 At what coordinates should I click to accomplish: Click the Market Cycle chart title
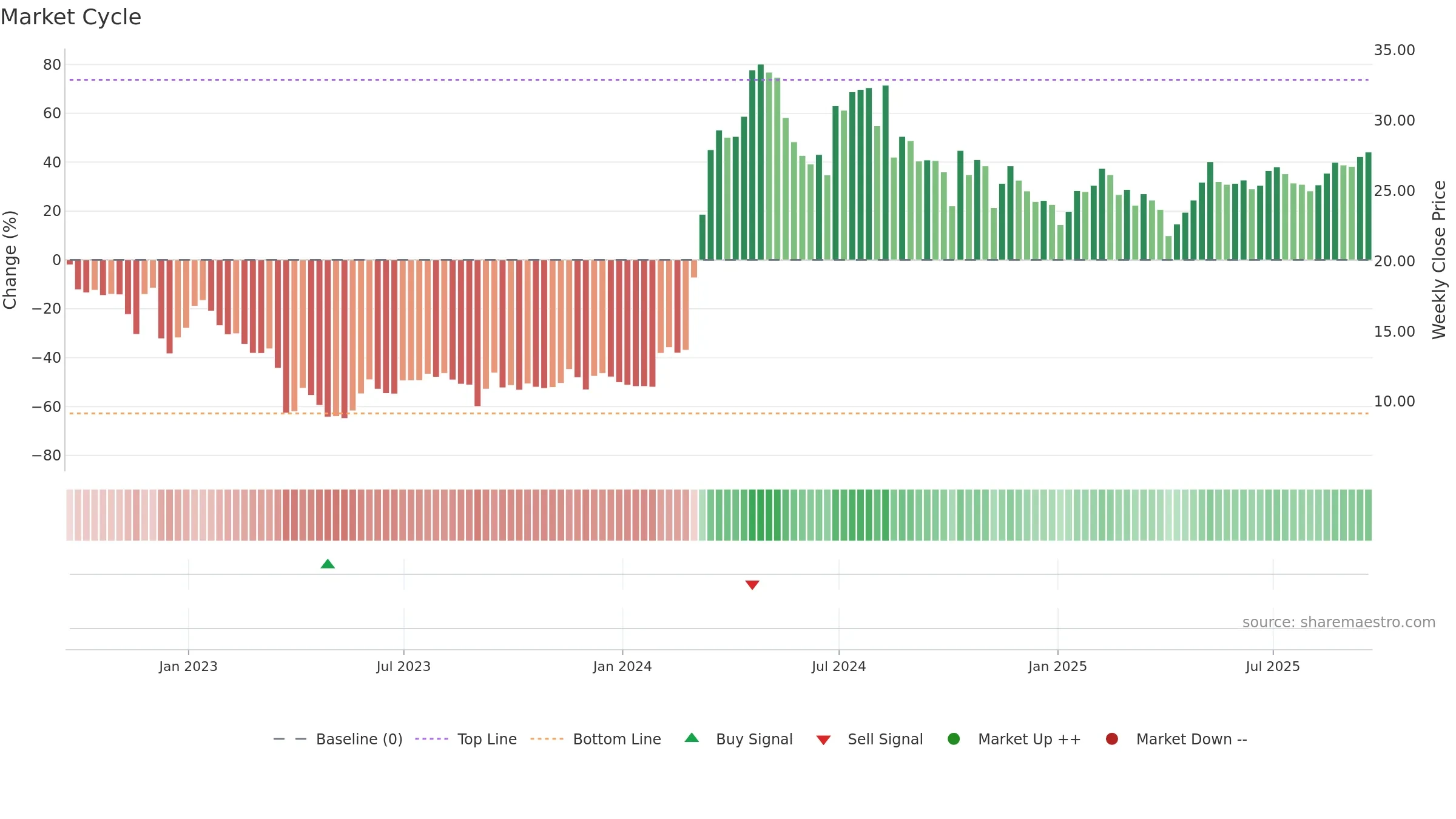click(x=71, y=17)
